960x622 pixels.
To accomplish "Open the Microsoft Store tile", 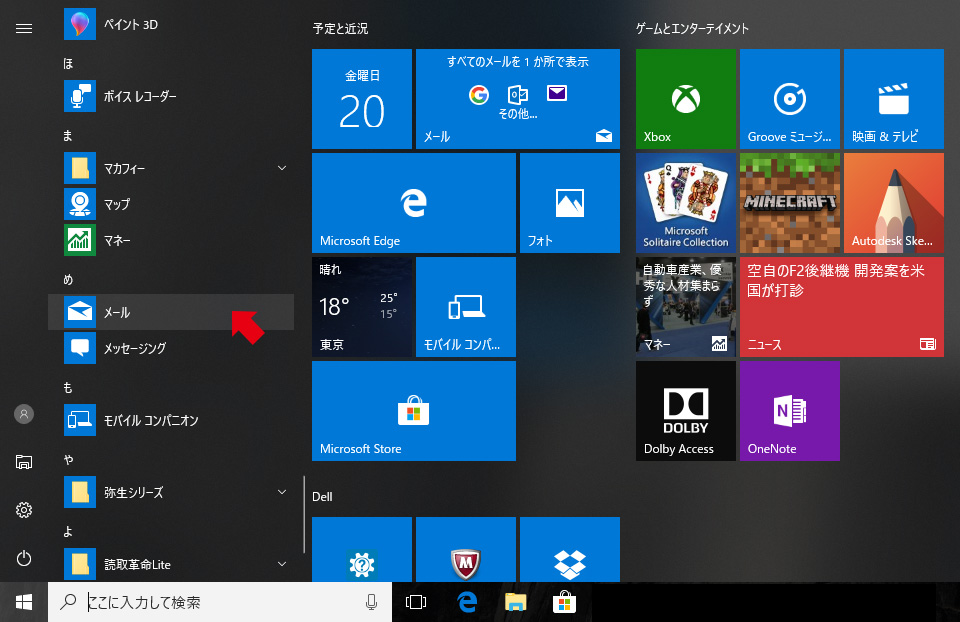I will pyautogui.click(x=414, y=411).
